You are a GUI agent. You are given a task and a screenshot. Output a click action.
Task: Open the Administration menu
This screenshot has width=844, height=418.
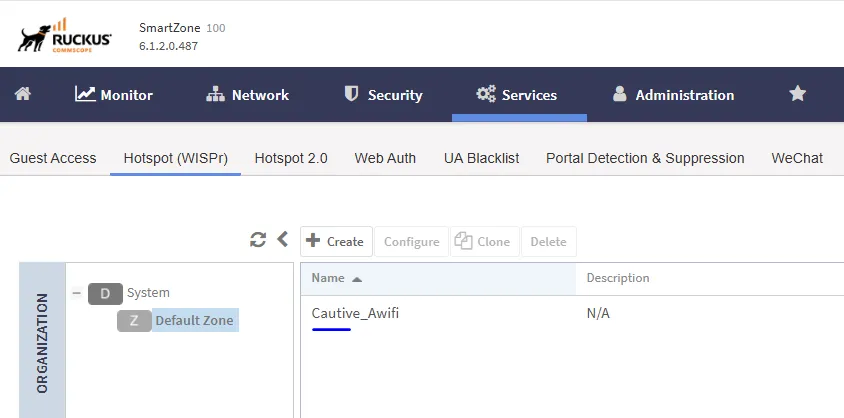click(x=673, y=95)
